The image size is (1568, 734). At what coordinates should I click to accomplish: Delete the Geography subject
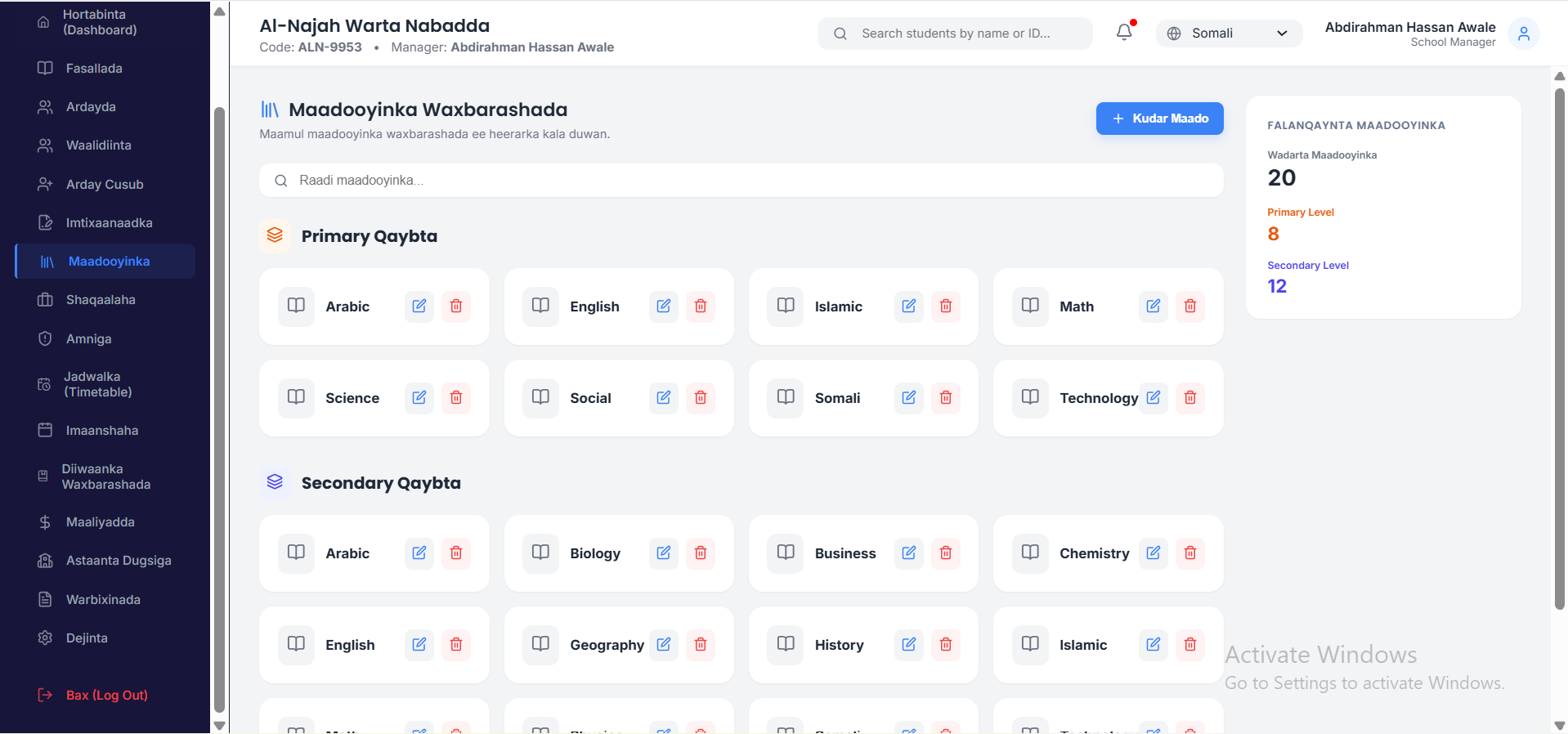tap(701, 644)
